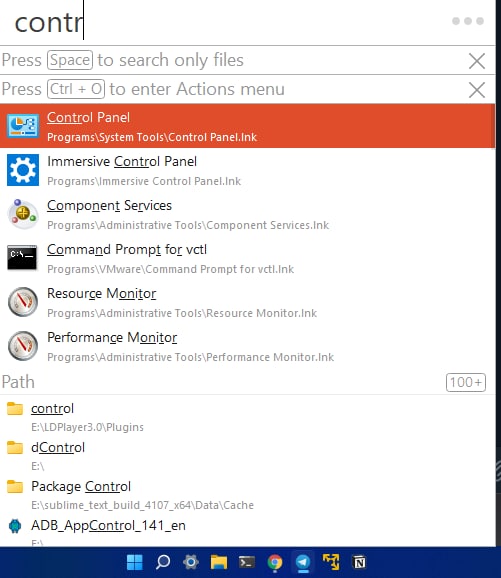Open Google Chrome from the taskbar
Screen dimensions: 501x578
coord(275,563)
